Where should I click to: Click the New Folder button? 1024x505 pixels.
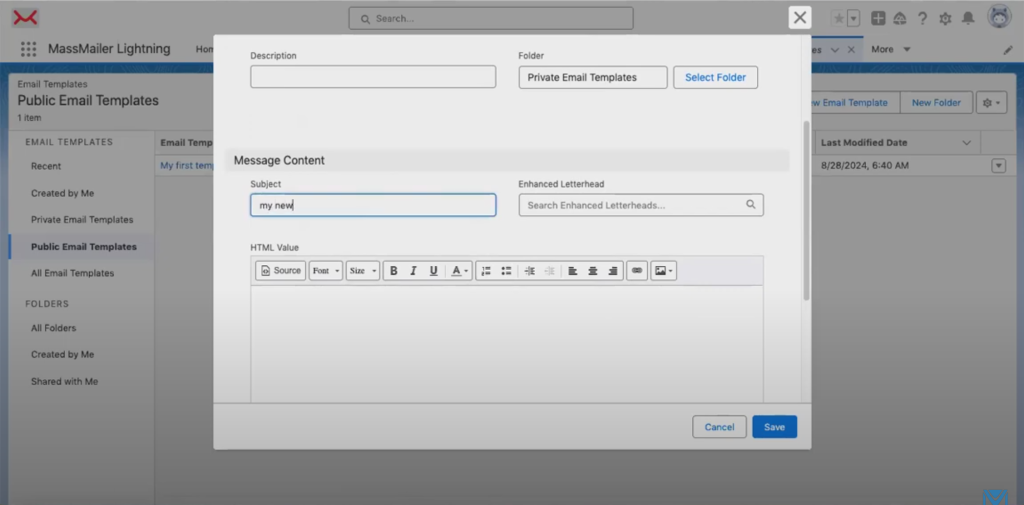(936, 103)
